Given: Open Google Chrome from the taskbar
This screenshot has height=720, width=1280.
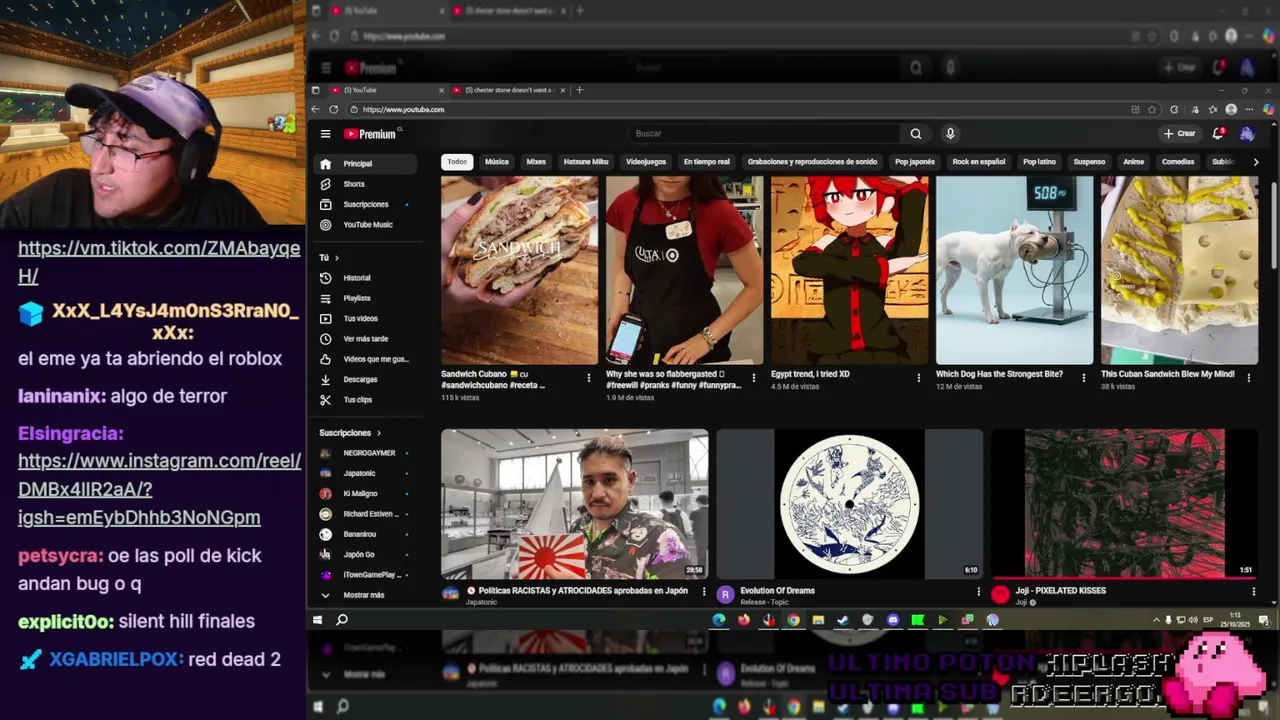Looking at the screenshot, I should point(793,620).
